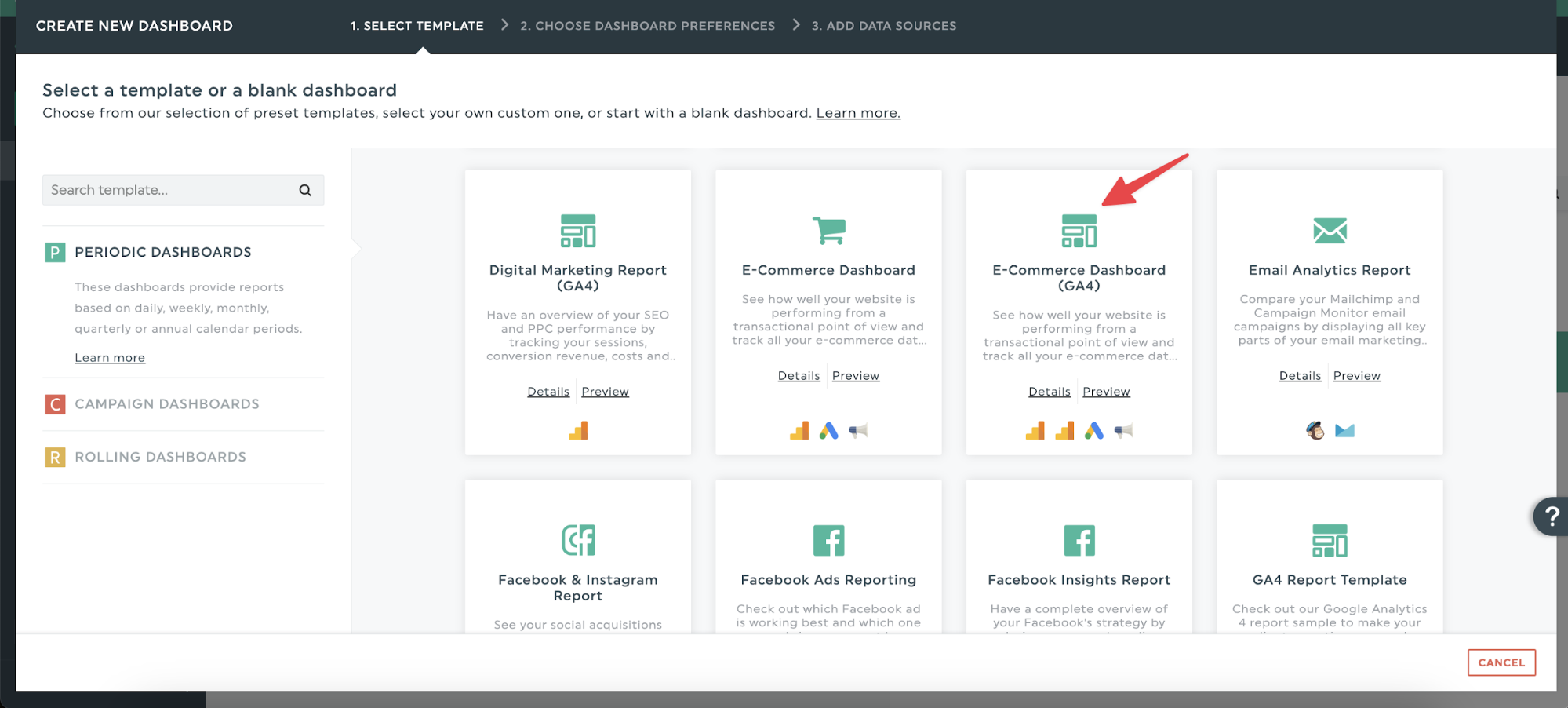Open Preview for E-Commerce Dashboard
This screenshot has height=708, width=1568.
[856, 376]
